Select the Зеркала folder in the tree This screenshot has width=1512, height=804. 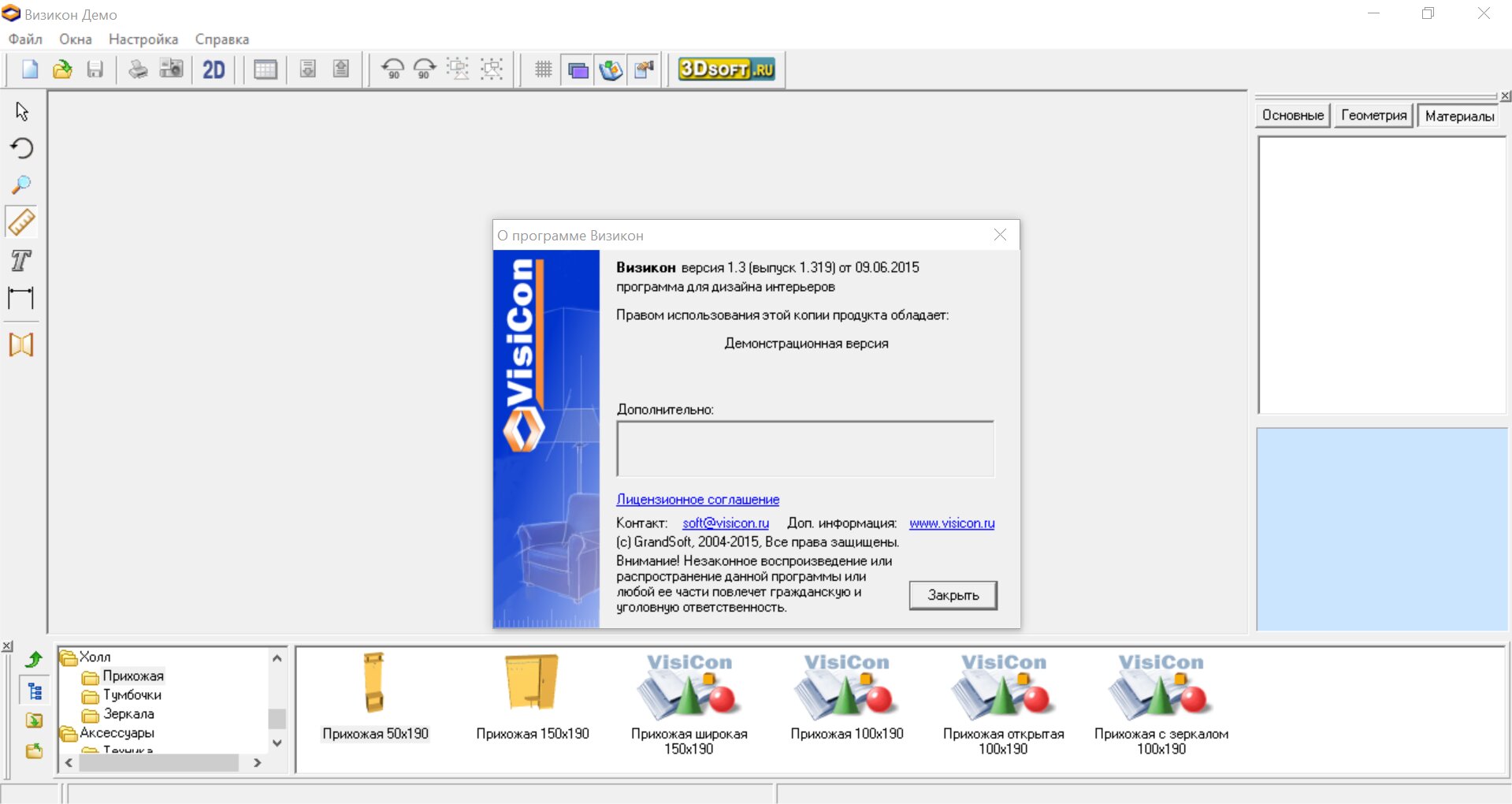(x=128, y=714)
